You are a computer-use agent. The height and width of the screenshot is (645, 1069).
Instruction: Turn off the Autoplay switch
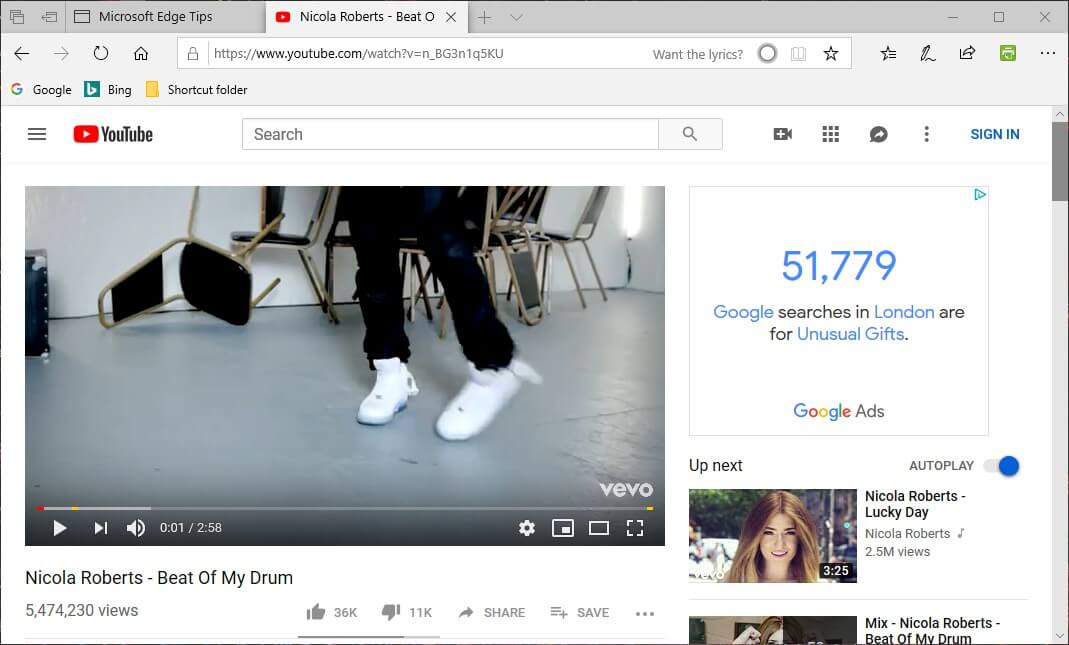coord(1001,466)
